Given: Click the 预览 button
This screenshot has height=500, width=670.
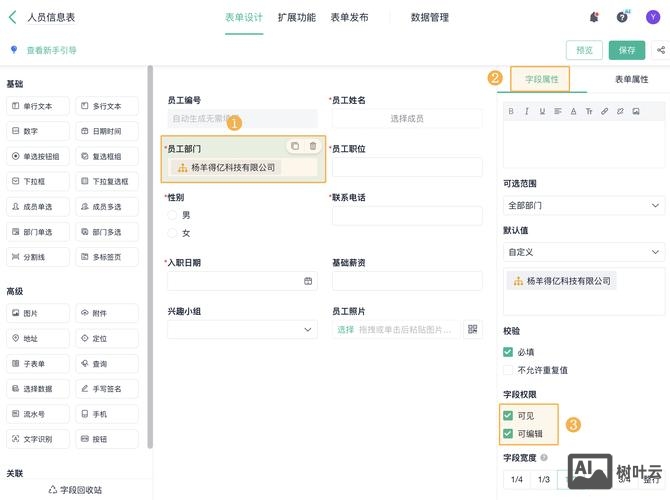Looking at the screenshot, I should pos(584,50).
